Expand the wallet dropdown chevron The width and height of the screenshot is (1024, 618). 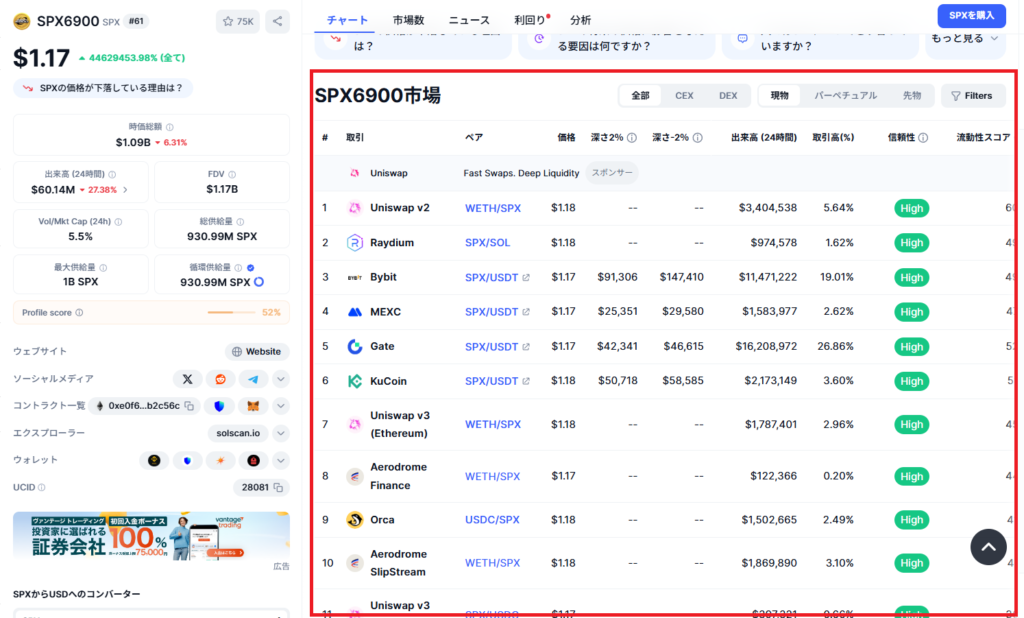[x=281, y=461]
